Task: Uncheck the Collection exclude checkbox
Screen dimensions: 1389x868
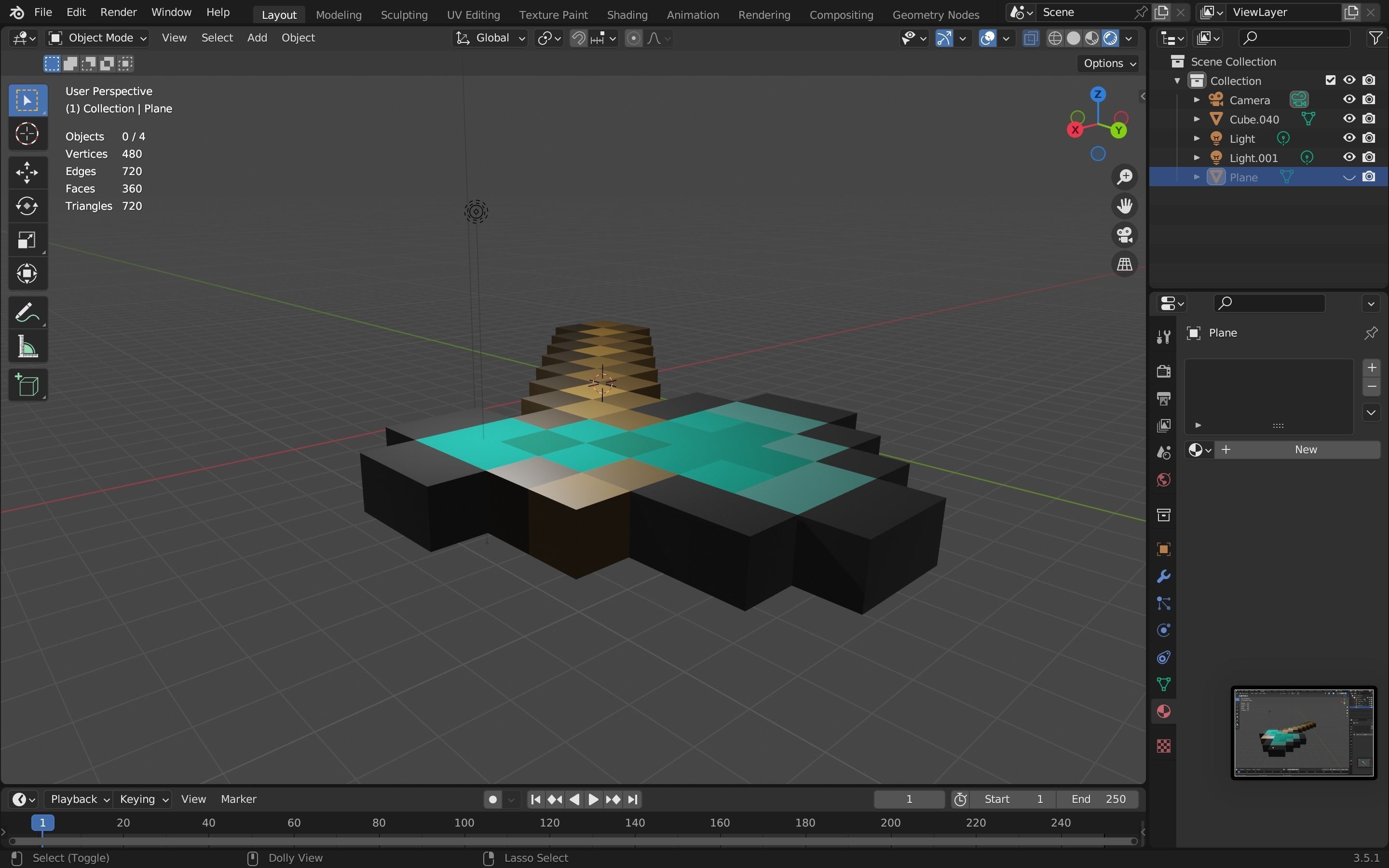Action: [1331, 81]
